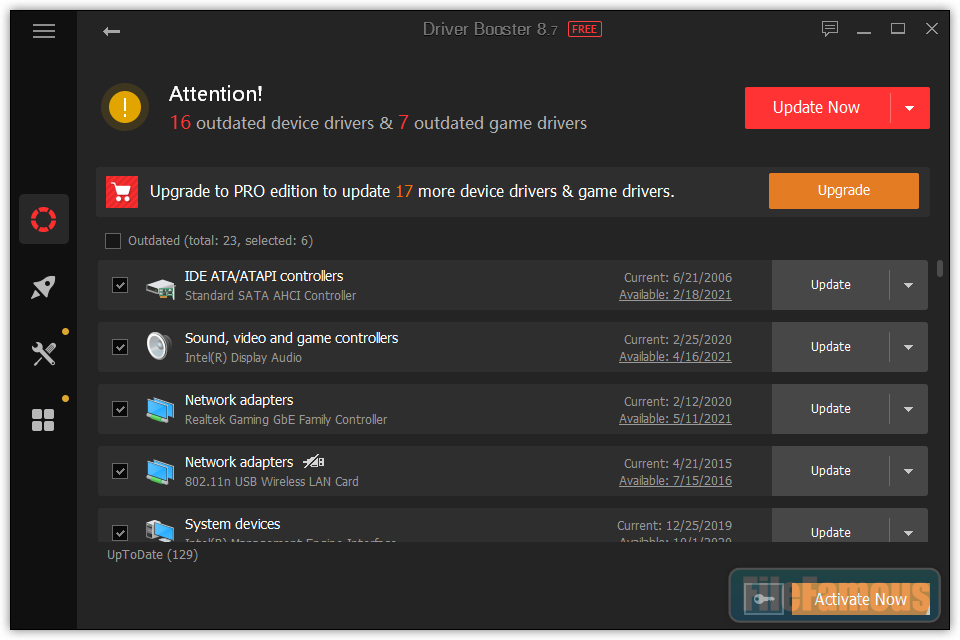This screenshot has height=640, width=960.
Task: Click the Realtek Gaming GbE network icon
Action: tap(160, 409)
